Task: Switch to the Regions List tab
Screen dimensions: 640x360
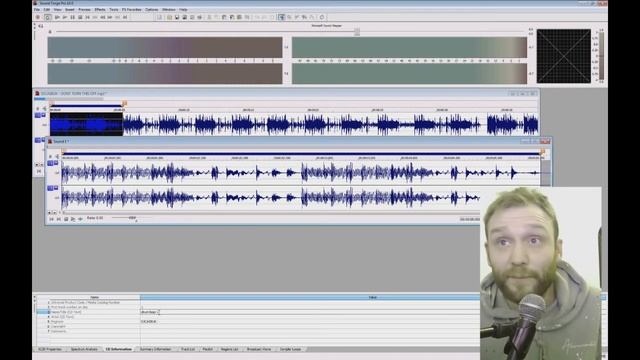Action: (x=229, y=349)
